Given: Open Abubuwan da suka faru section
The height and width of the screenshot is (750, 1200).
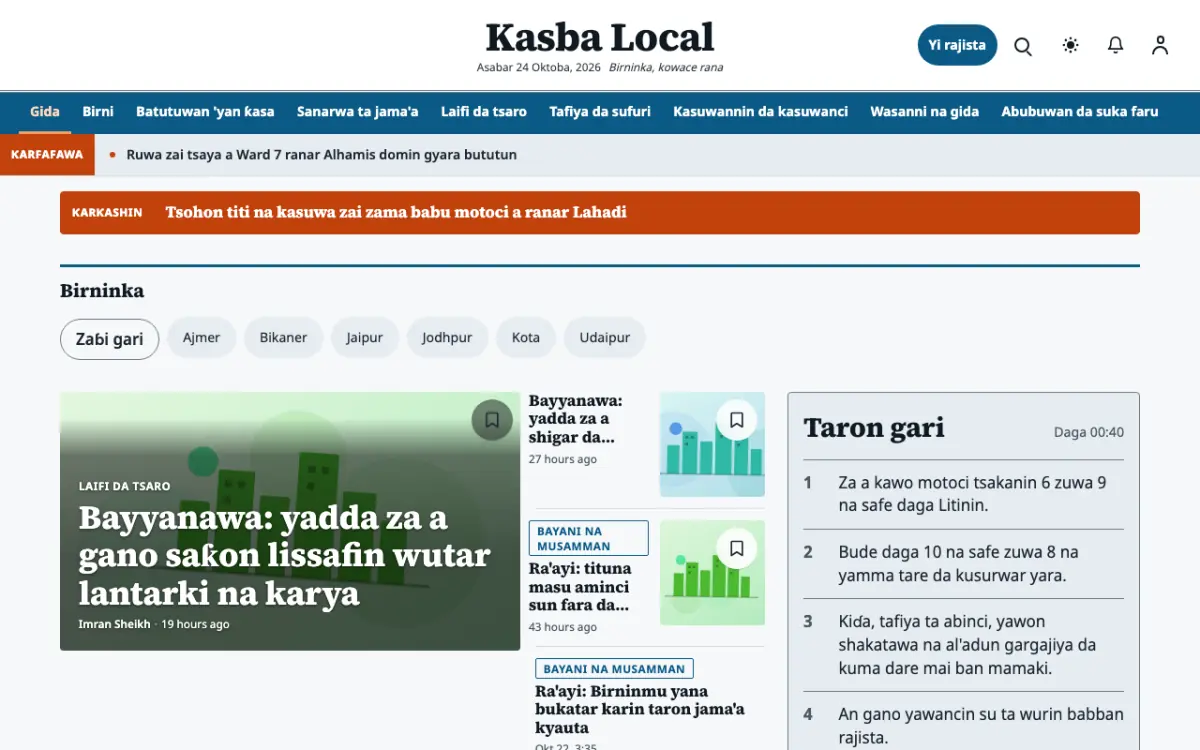Looking at the screenshot, I should coord(1080,111).
